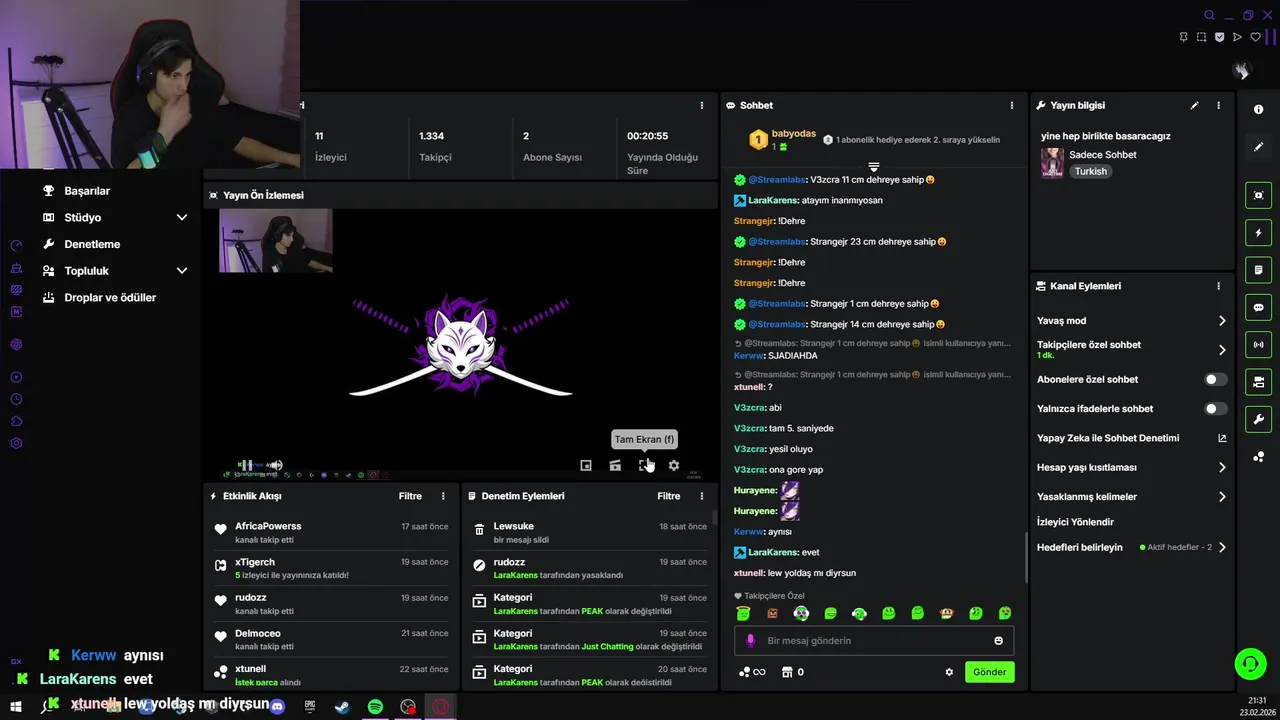Viewport: 1280px width, 720px height.
Task: Pause the stream preview playback
Action: click(x=245, y=465)
